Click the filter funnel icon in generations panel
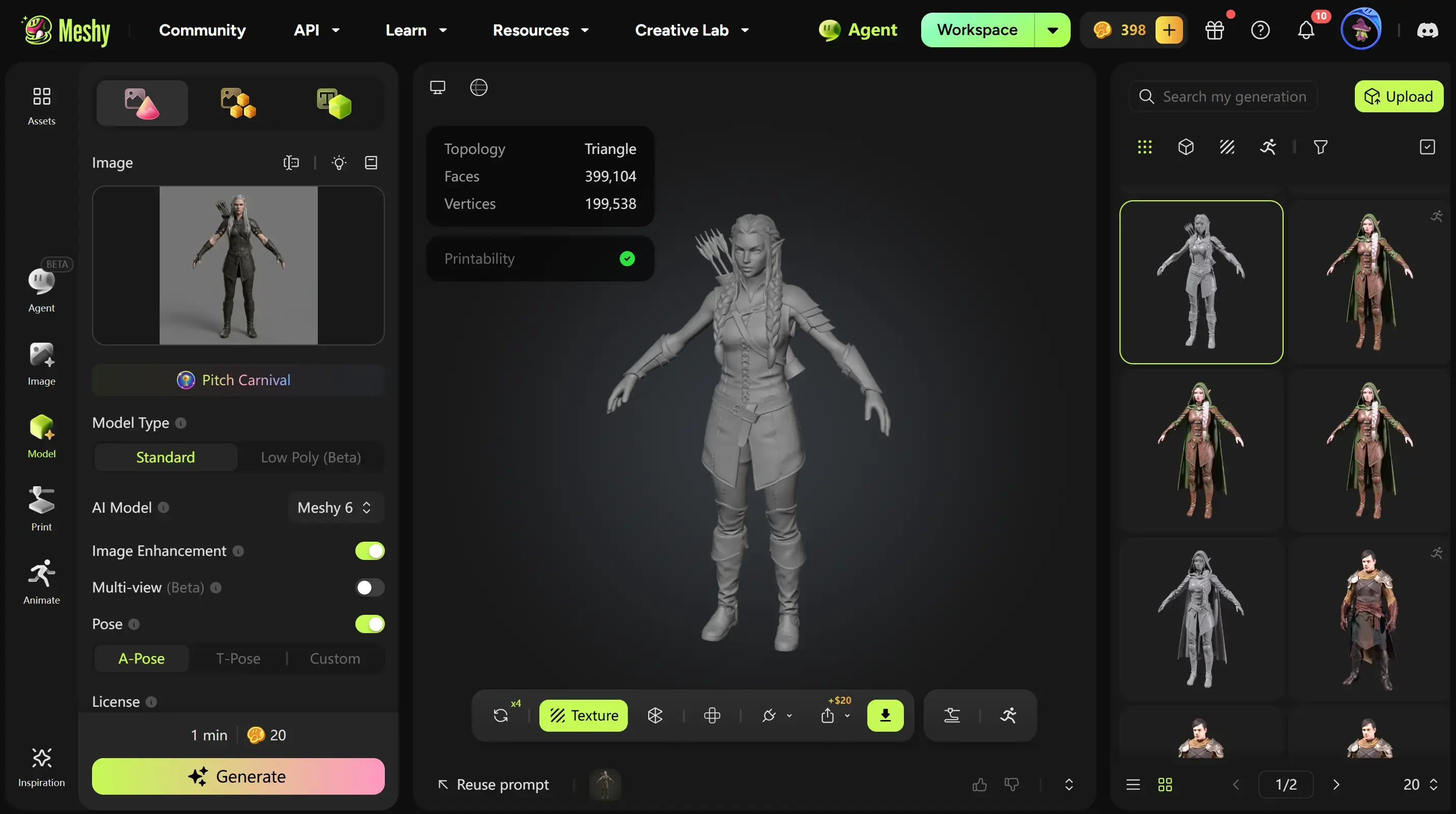 (x=1321, y=147)
